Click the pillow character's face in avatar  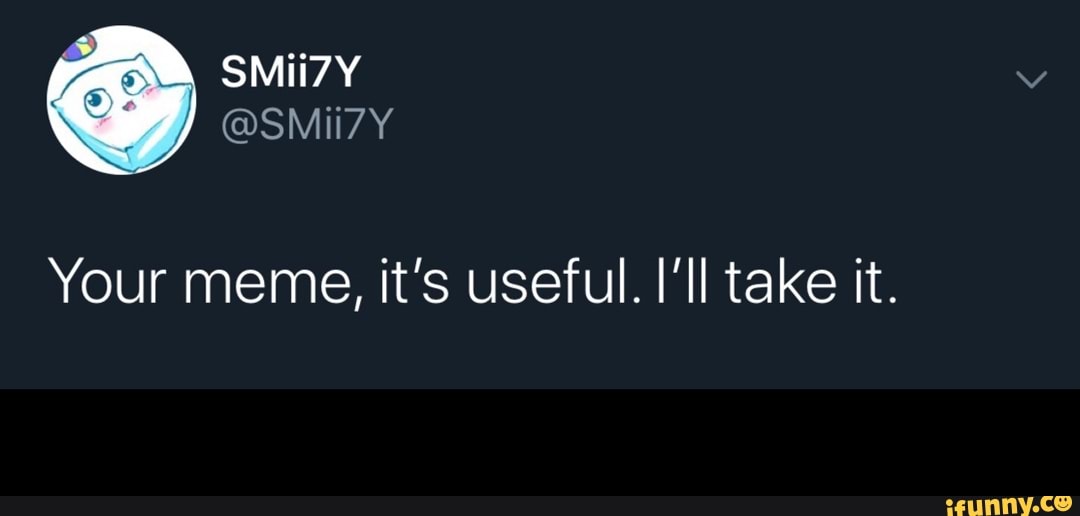coord(118,98)
